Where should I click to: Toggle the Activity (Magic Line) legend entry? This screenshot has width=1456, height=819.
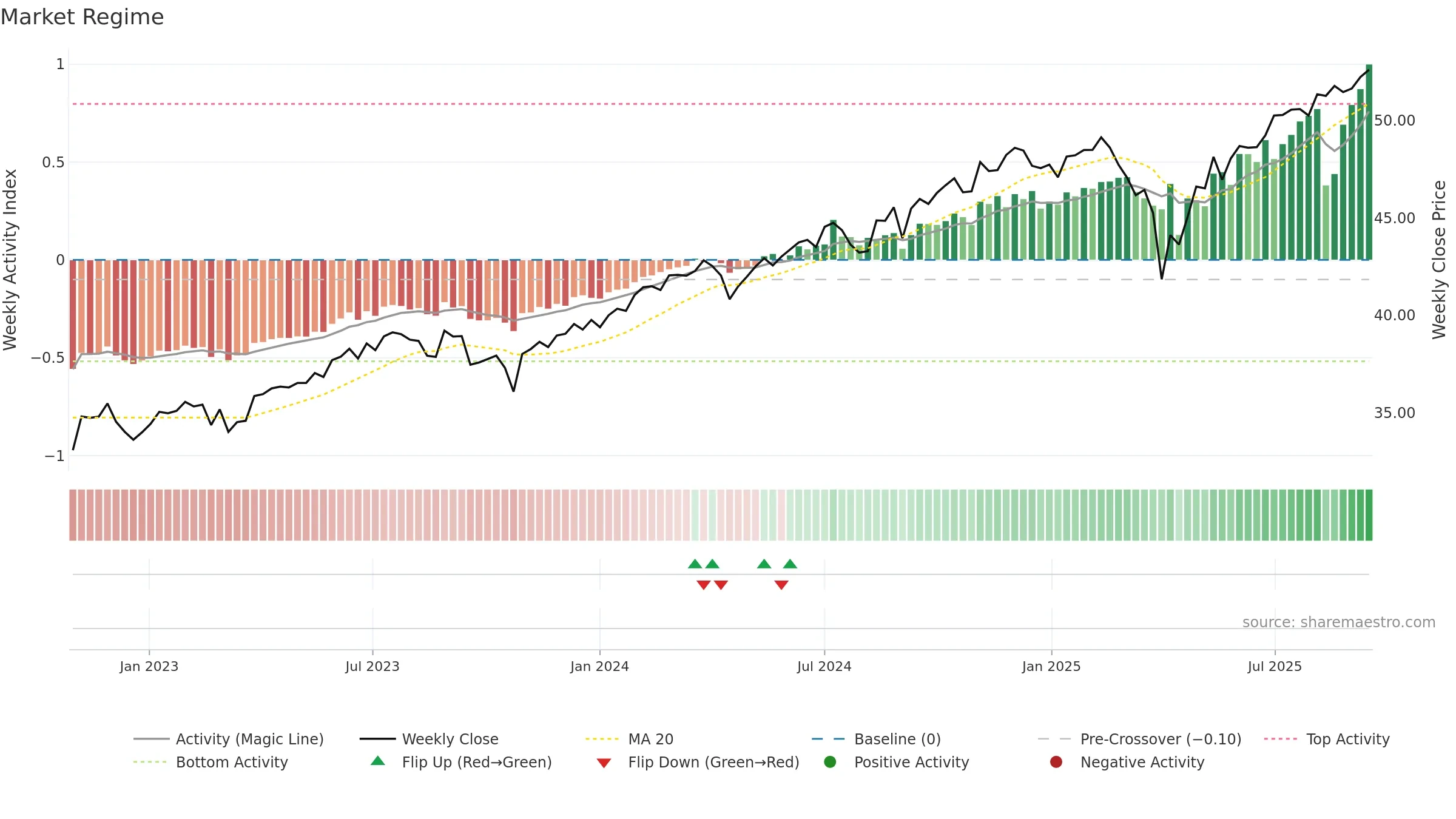229,739
